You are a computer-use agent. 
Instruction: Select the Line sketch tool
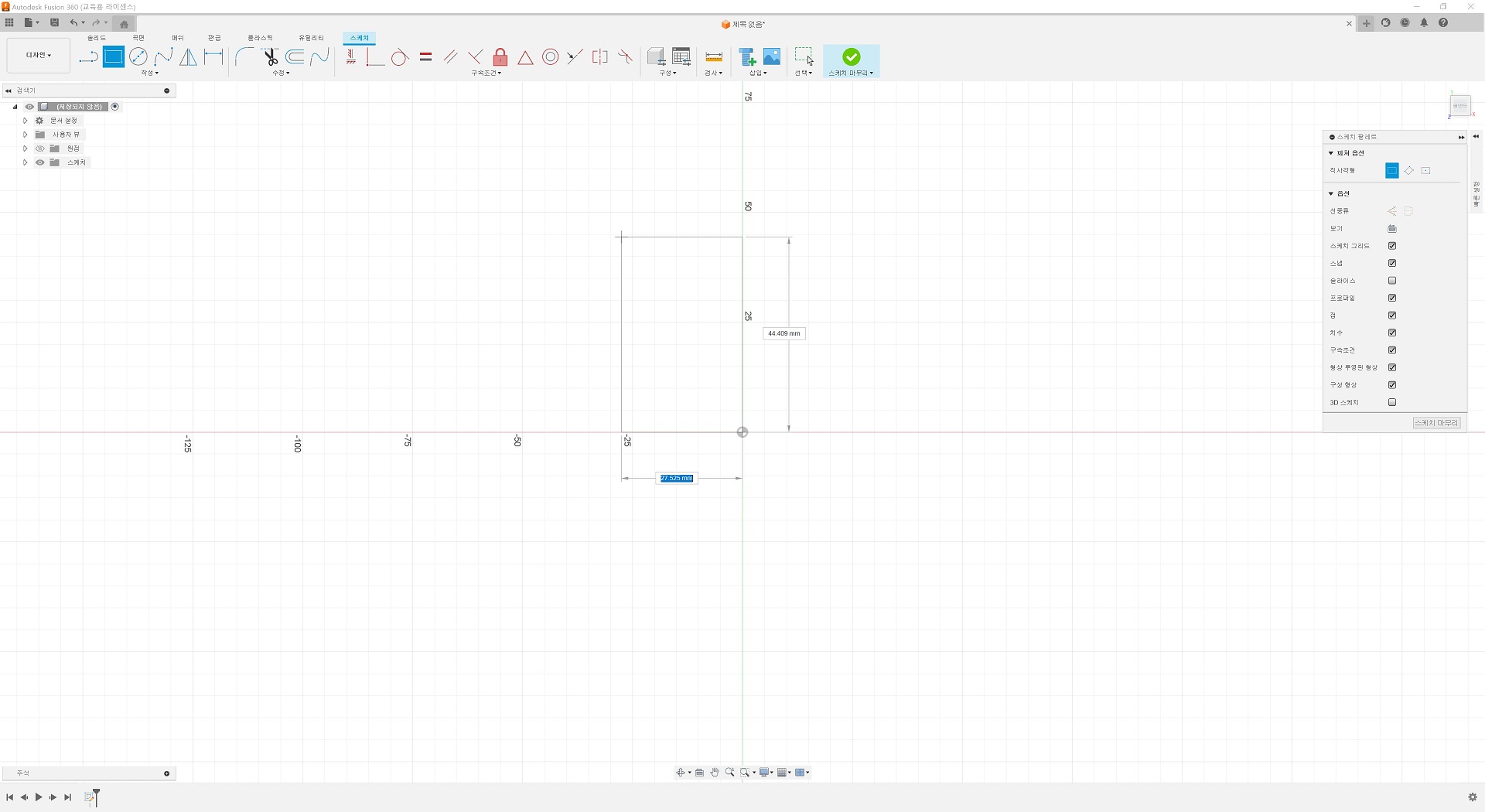[88, 57]
